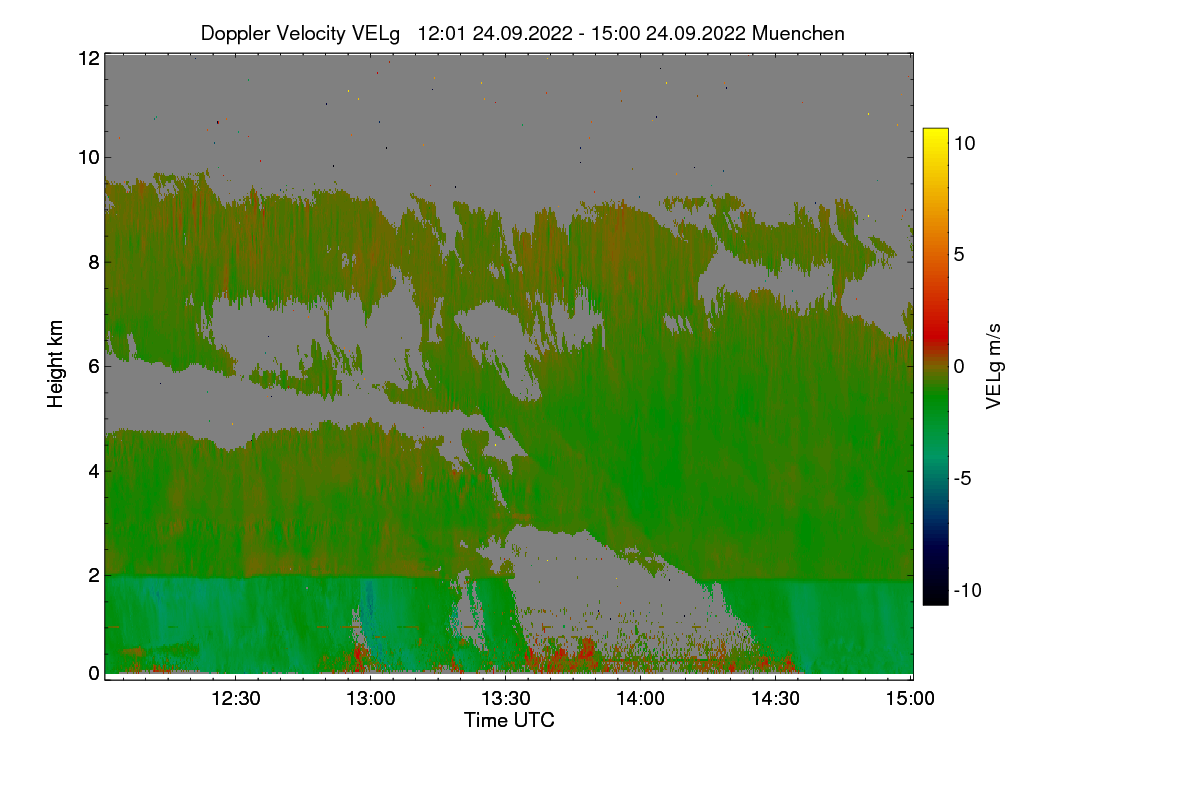
Task: Click the '12:30' time tick label
Action: [236, 699]
